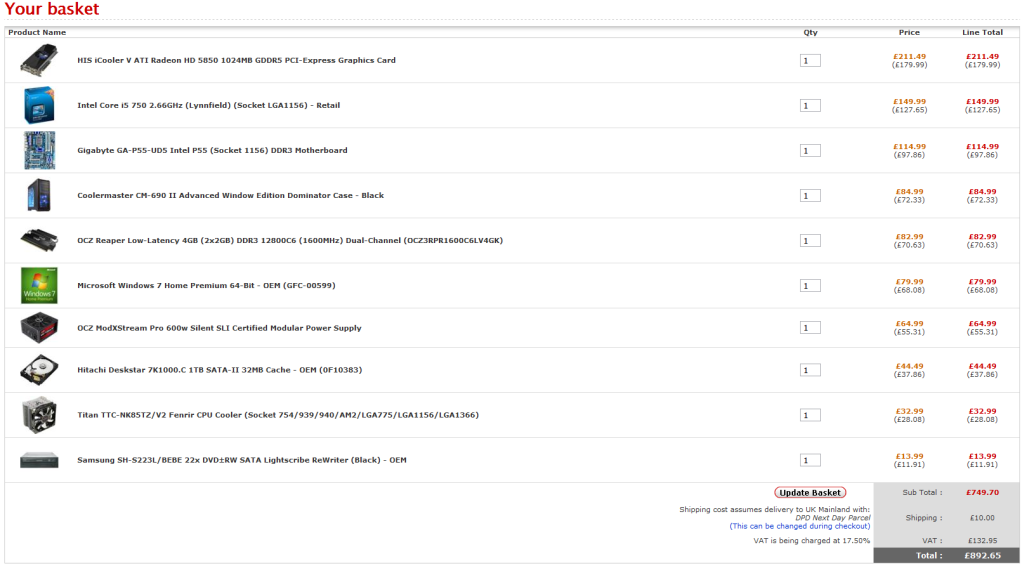Open Samsung SH-S223L DVD ReWriter link
1022x566 pixels.
pos(242,460)
